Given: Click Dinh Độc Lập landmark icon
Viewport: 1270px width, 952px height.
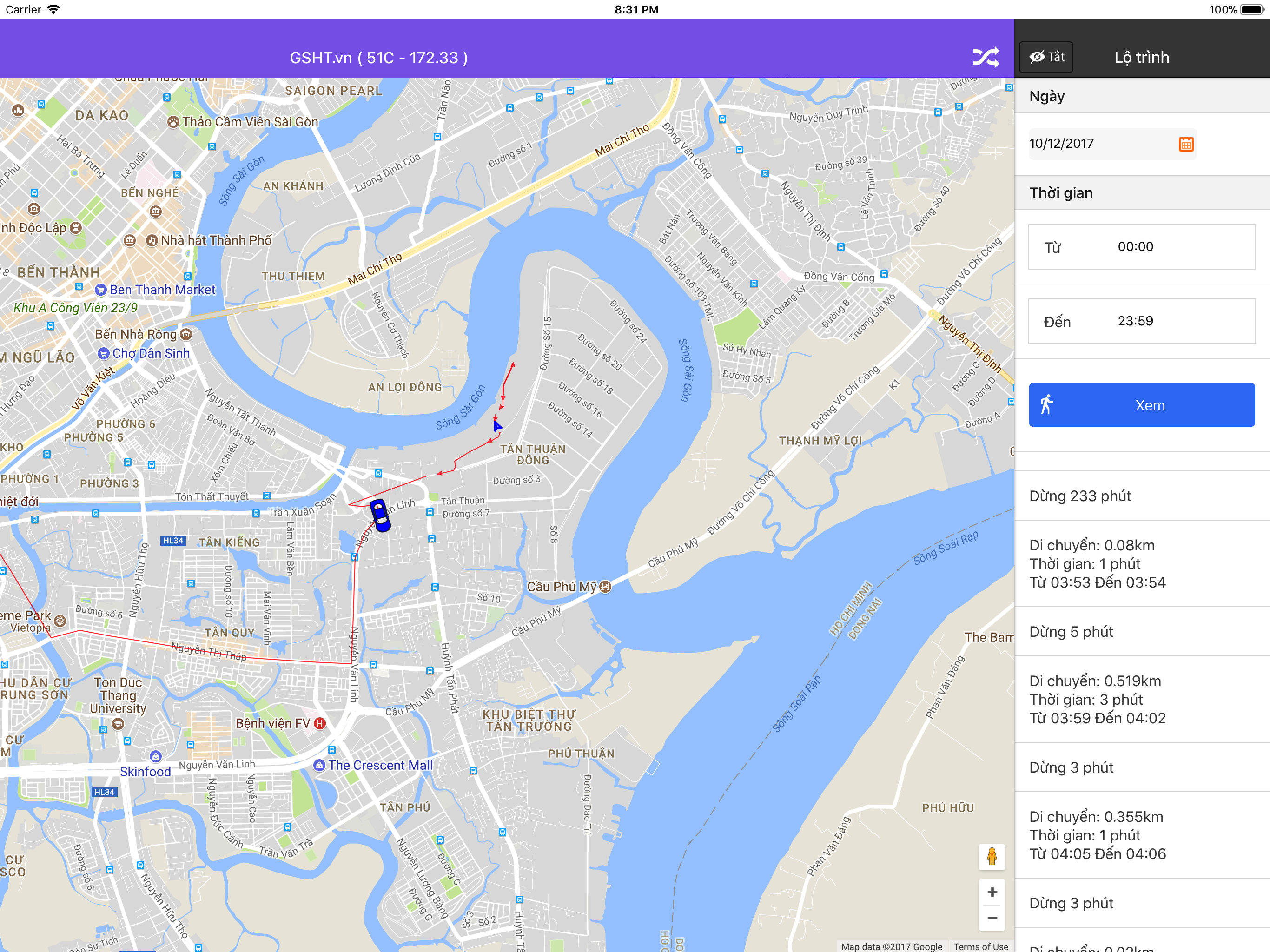Looking at the screenshot, I should (76, 227).
